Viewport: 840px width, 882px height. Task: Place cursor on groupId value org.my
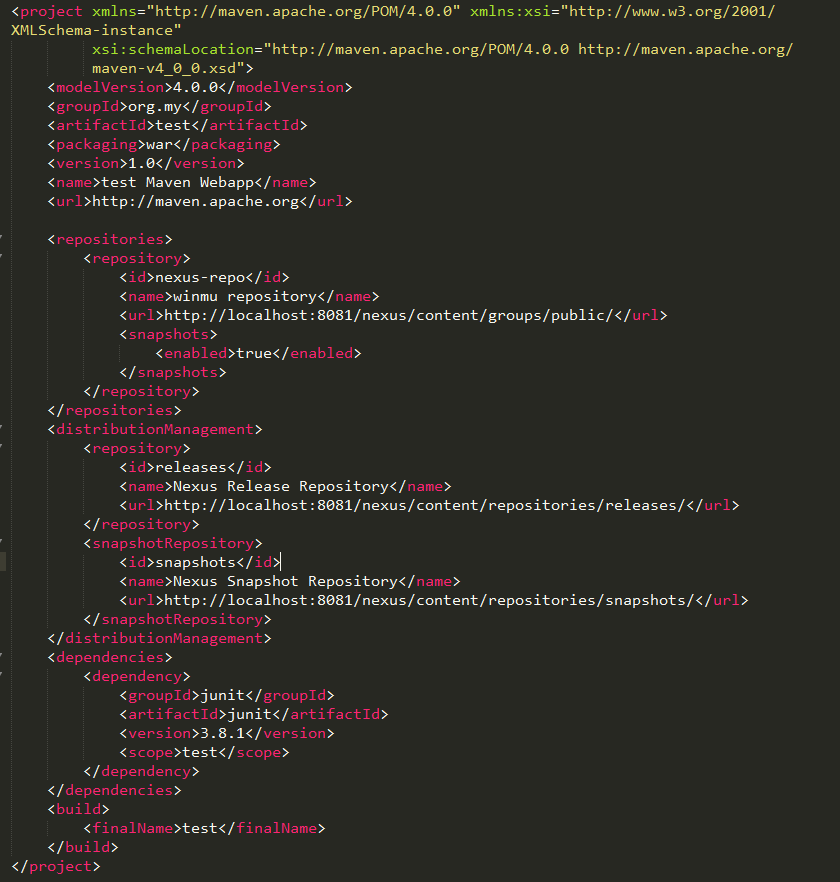(x=155, y=106)
